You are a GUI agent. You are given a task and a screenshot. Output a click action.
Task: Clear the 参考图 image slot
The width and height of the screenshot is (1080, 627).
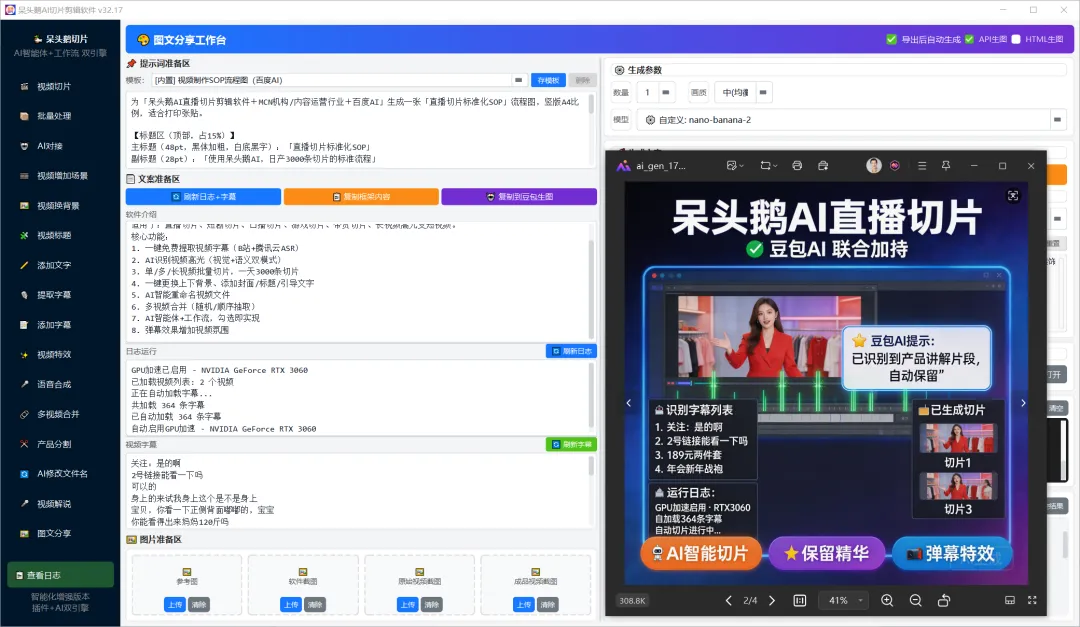pos(198,605)
